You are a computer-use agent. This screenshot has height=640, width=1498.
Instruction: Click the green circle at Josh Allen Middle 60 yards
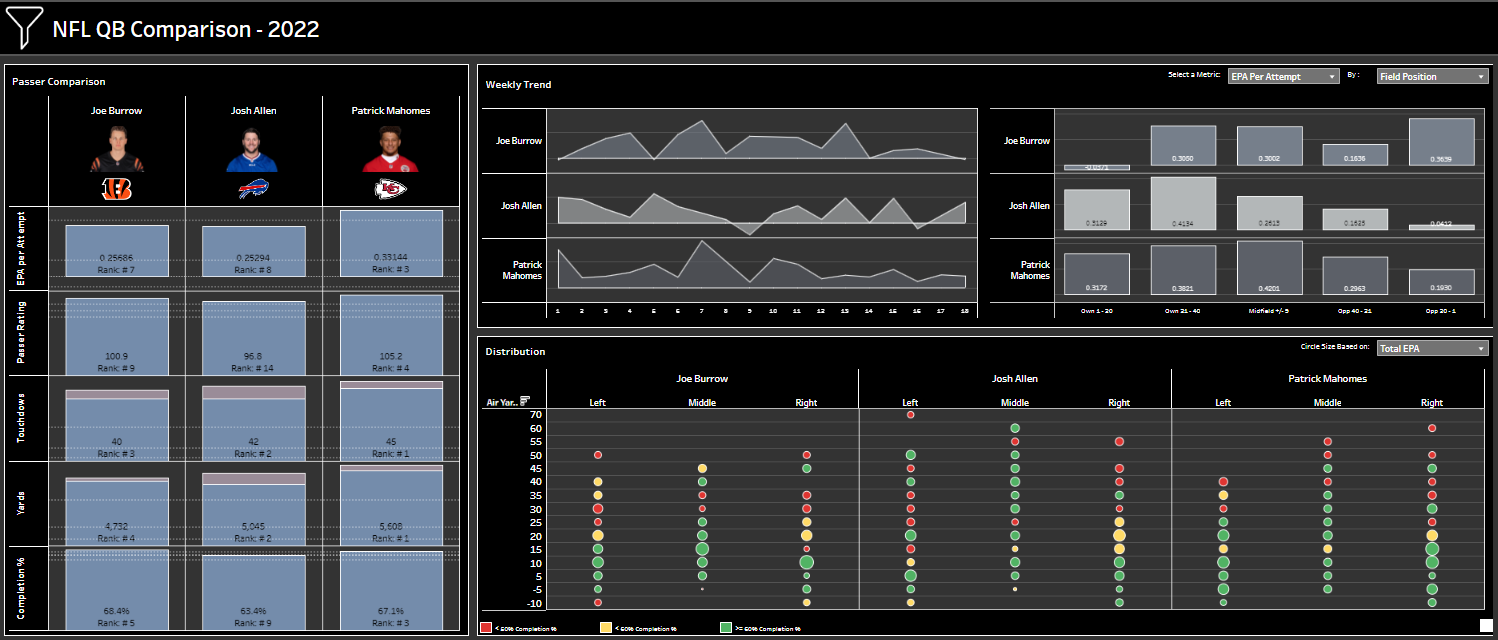pos(1015,428)
